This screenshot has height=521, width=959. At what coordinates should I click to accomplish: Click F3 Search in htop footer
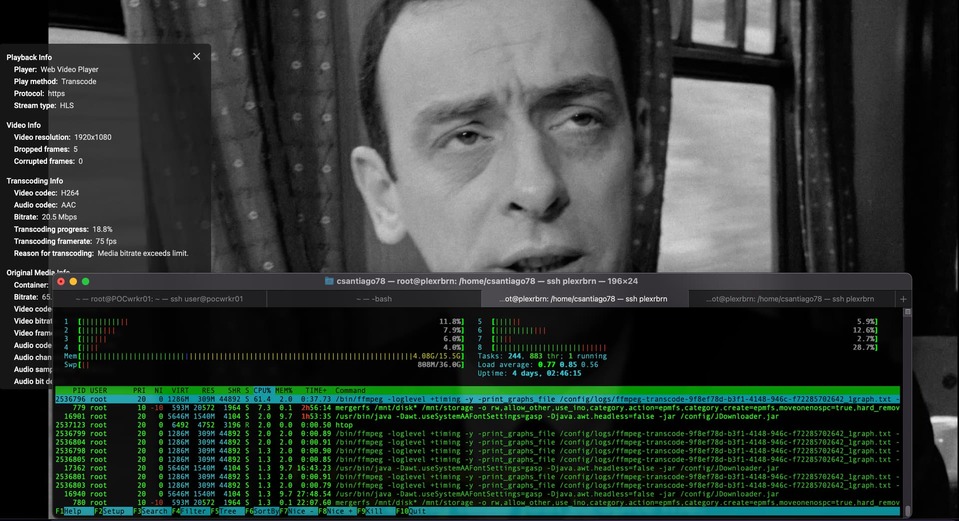pyautogui.click(x=150, y=511)
